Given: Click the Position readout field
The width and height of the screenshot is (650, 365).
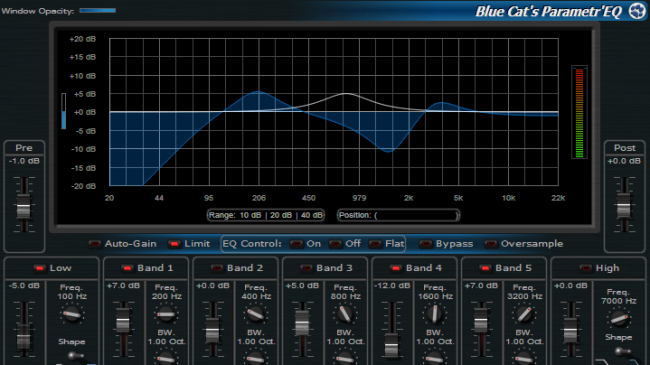Looking at the screenshot, I should 398,215.
